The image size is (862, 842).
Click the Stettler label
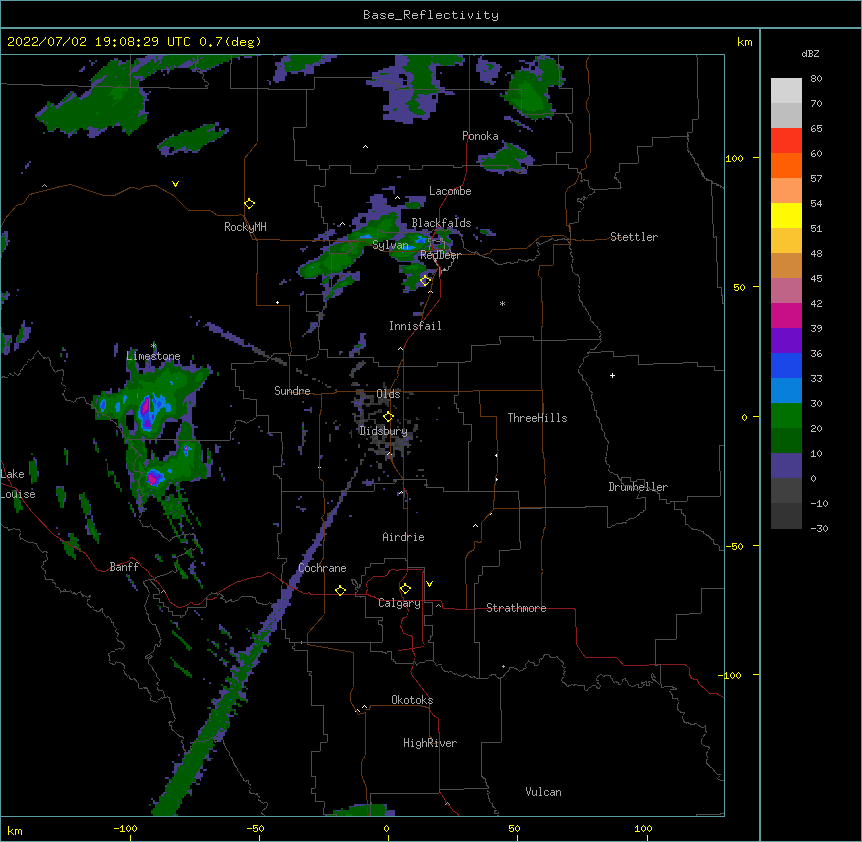[634, 237]
